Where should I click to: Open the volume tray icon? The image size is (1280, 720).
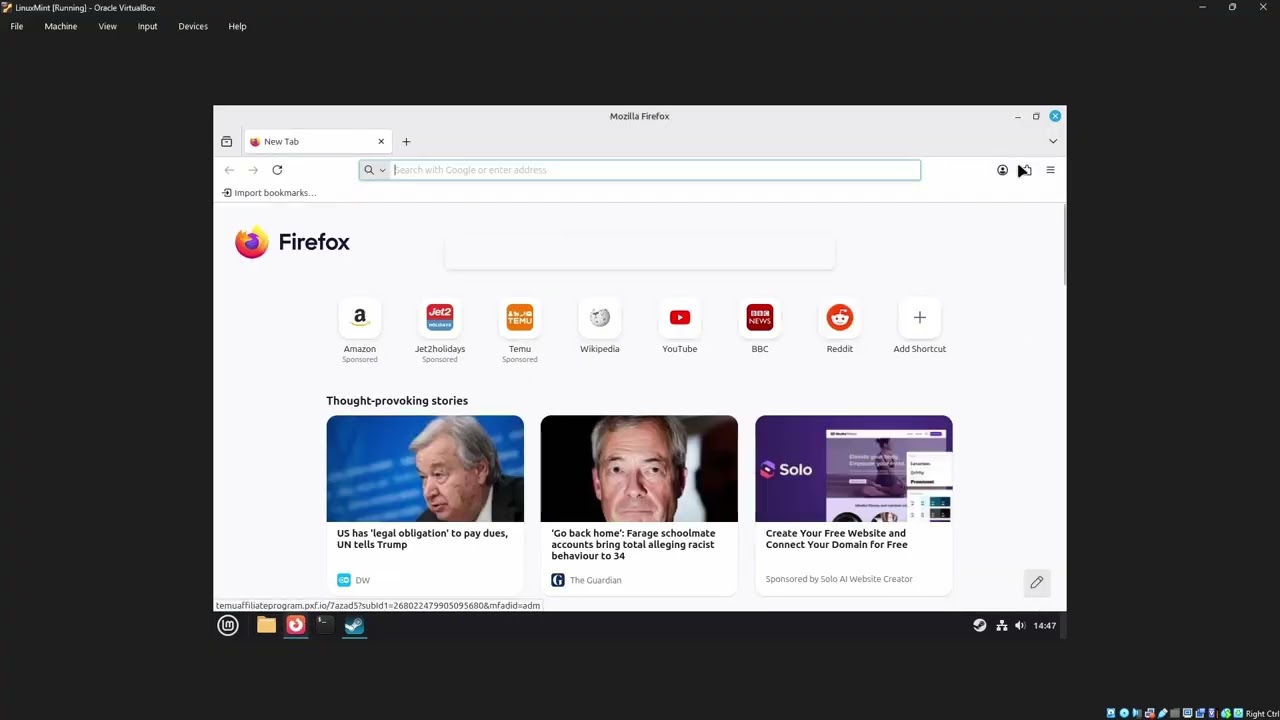tap(1020, 626)
